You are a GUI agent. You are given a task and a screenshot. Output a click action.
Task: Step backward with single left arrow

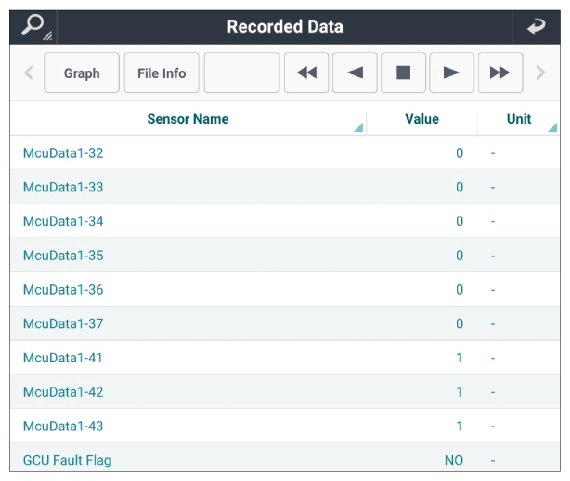point(355,73)
